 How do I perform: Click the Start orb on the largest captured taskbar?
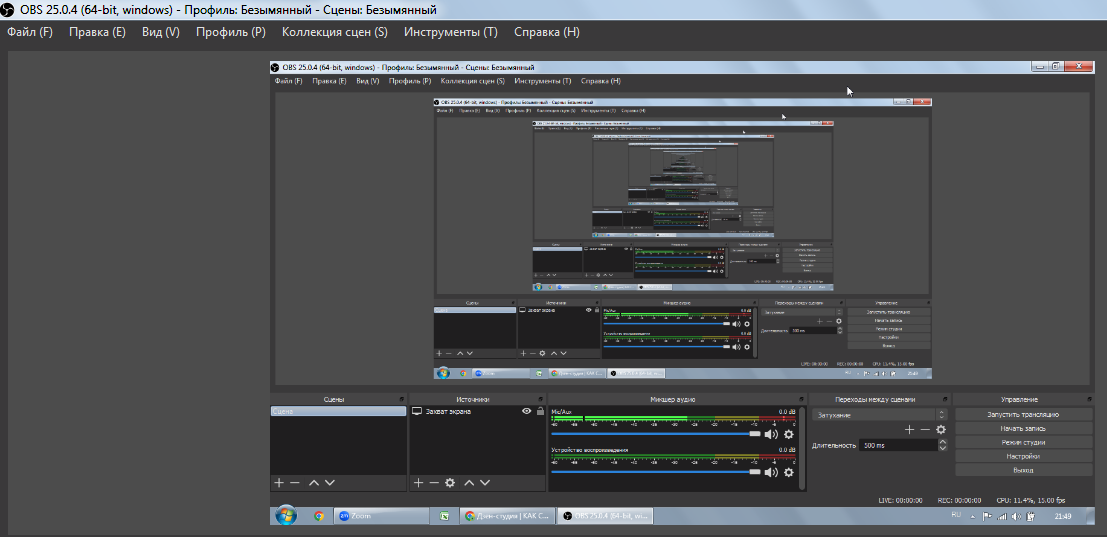tap(286, 516)
